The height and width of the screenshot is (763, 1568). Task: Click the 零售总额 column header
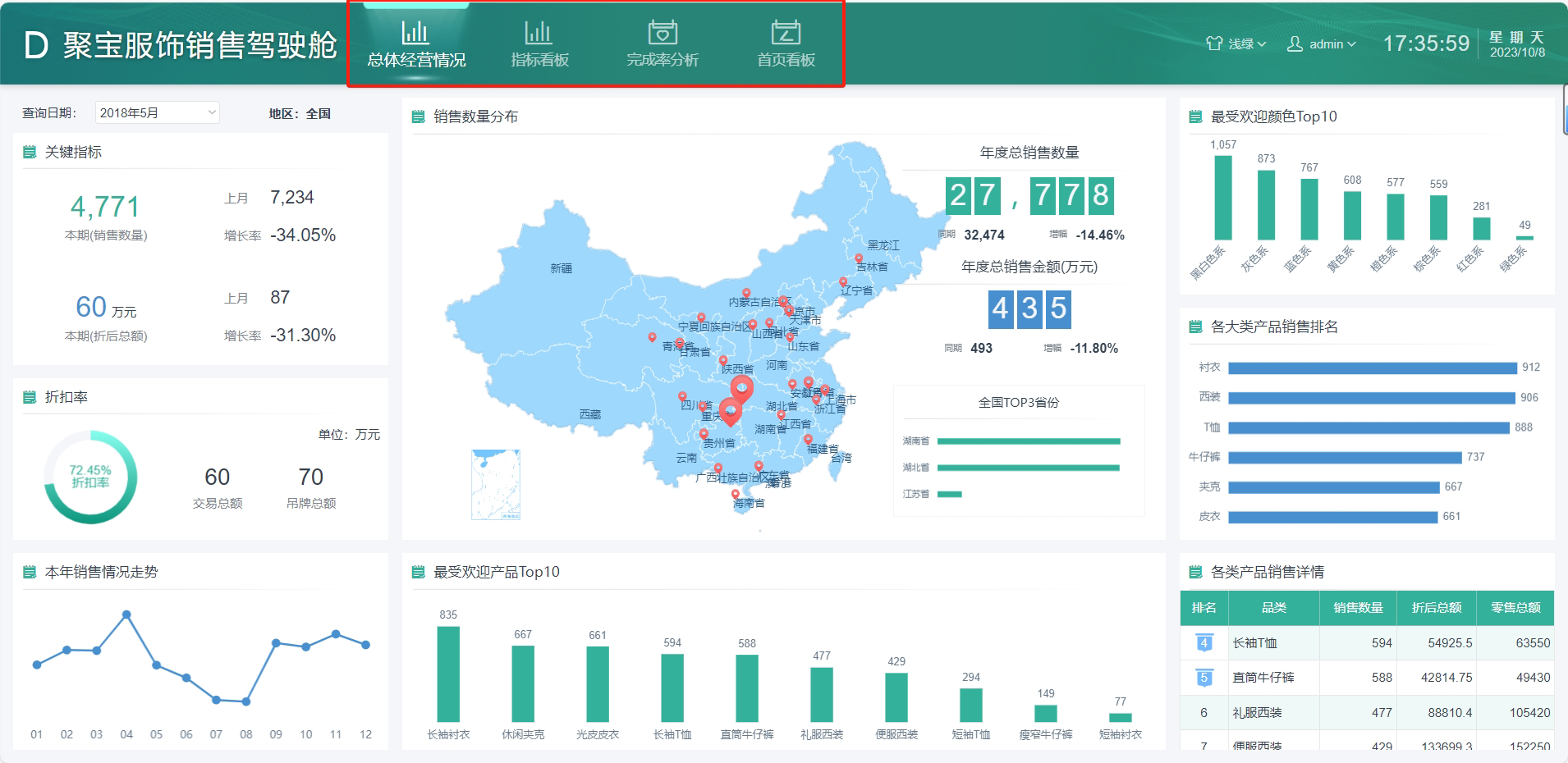(x=1515, y=608)
